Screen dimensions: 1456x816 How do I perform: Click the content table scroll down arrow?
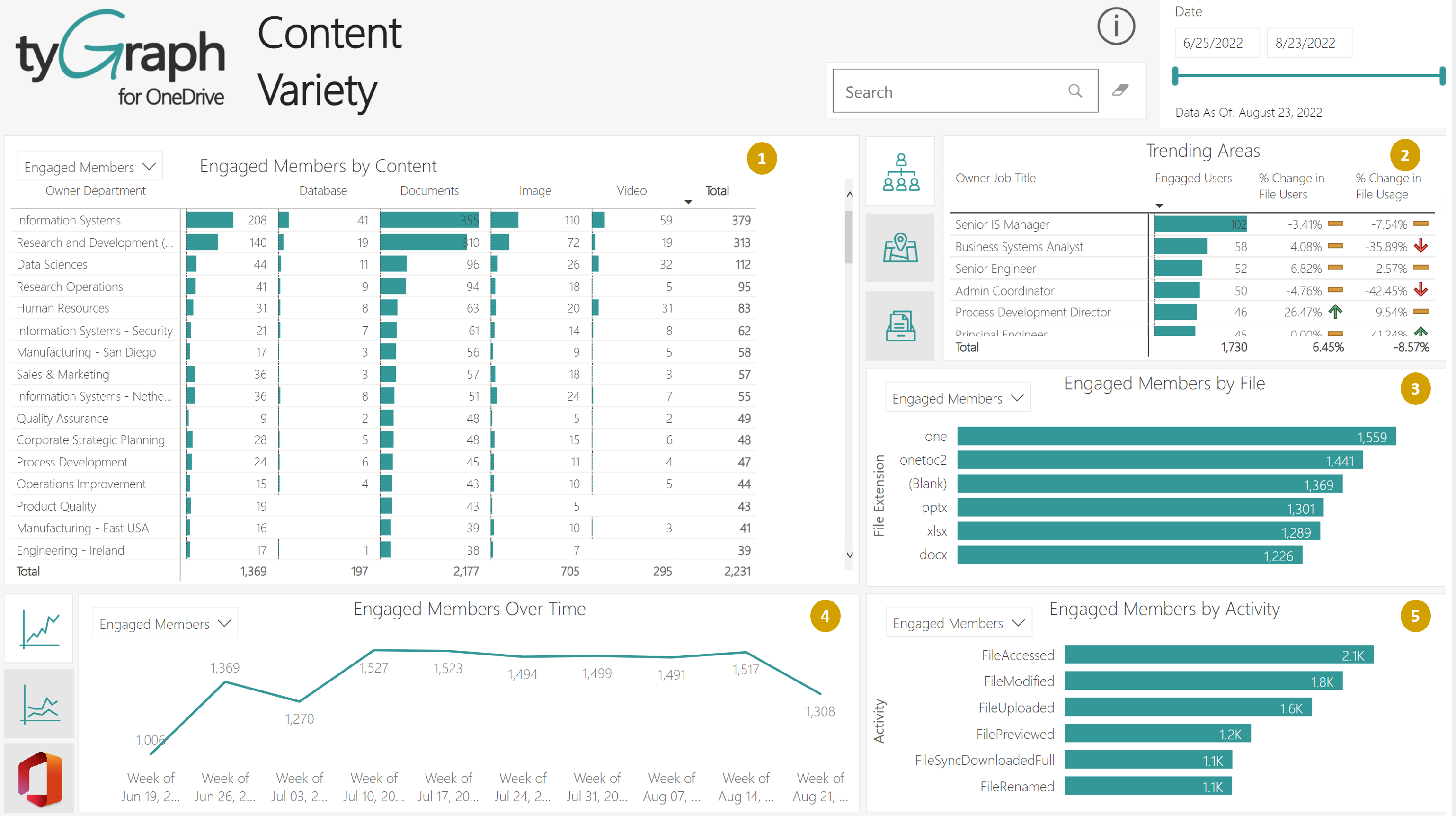(850, 556)
